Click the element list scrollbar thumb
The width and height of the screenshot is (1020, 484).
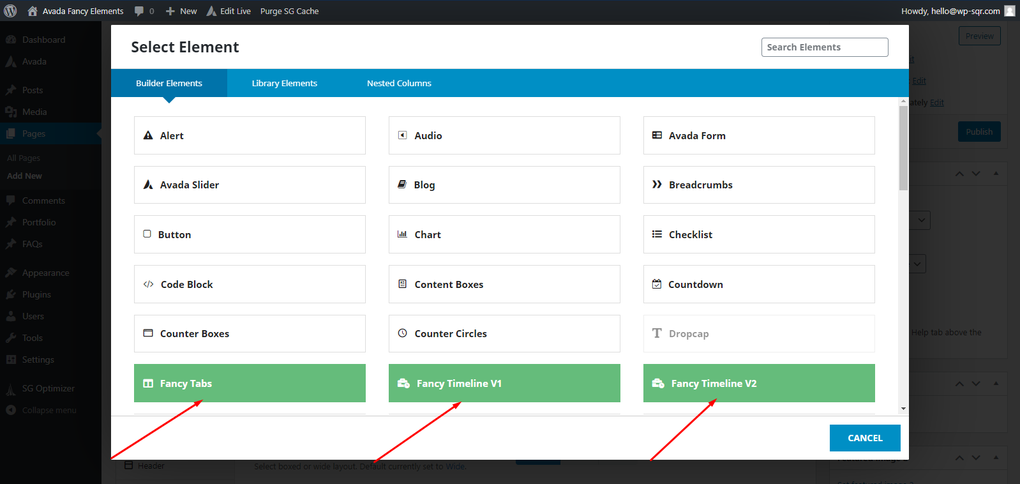pos(903,148)
